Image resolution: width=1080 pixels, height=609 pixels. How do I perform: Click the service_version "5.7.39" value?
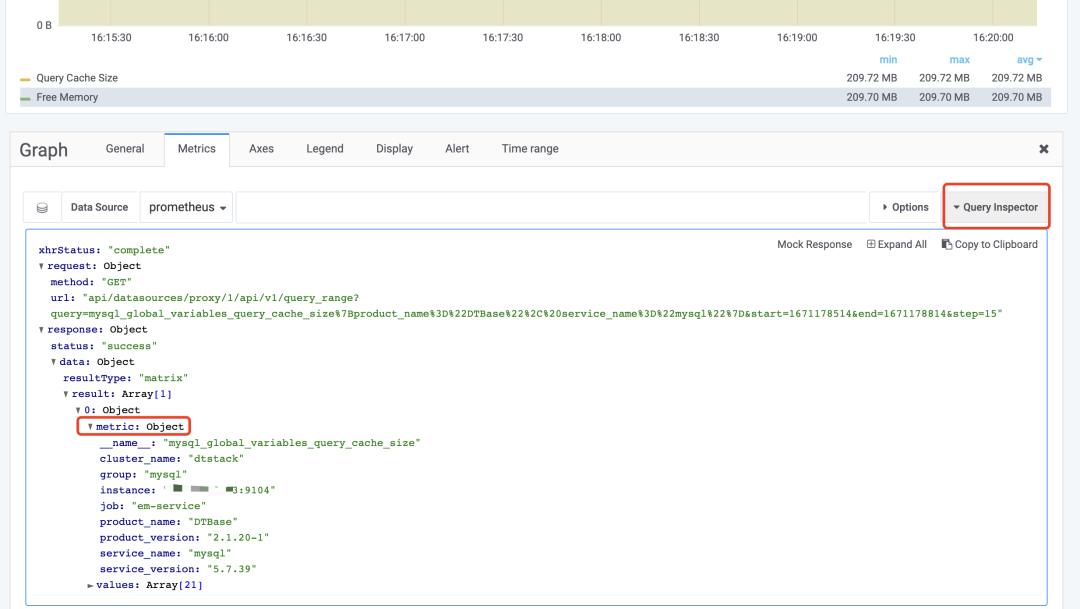231,569
